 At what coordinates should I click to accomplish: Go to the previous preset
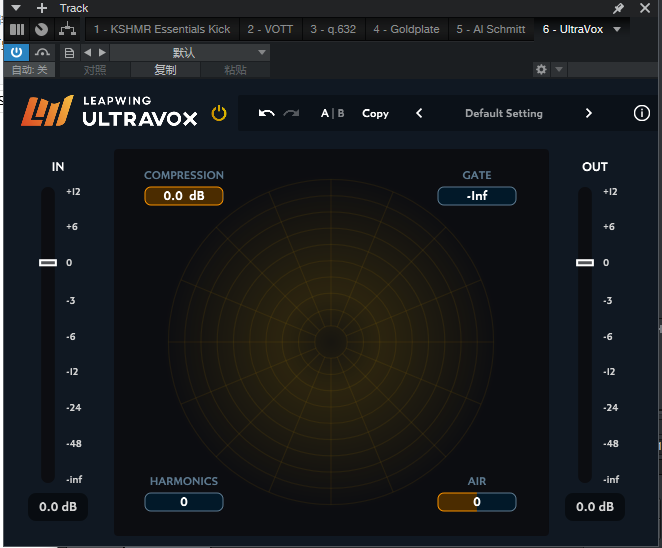pos(419,113)
